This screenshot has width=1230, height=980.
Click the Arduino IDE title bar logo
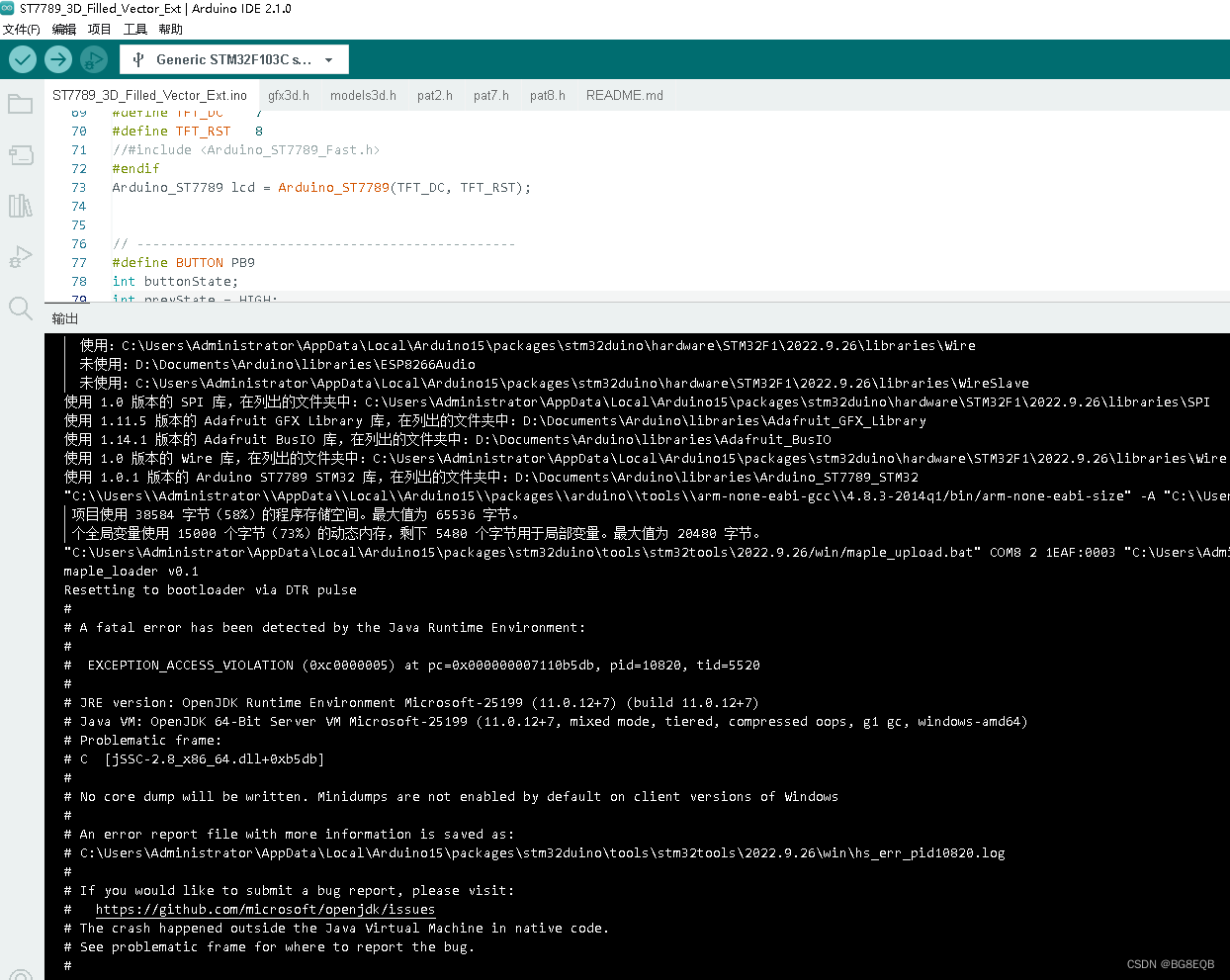[8, 8]
